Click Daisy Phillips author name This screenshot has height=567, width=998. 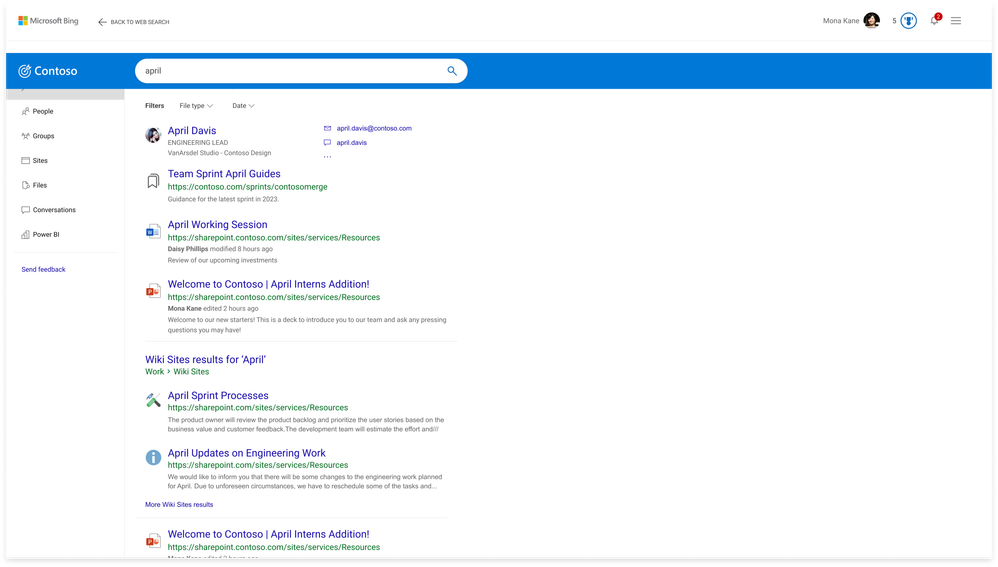point(188,249)
